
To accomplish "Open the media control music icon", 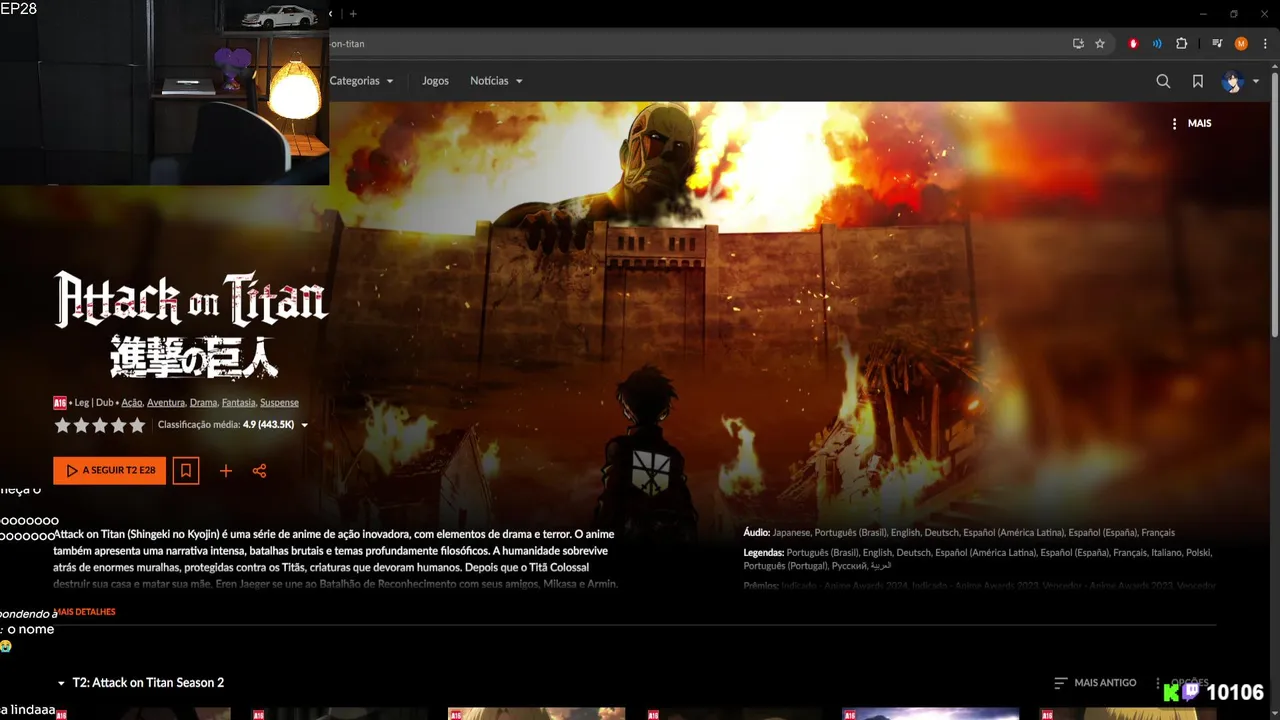I will [x=1217, y=44].
